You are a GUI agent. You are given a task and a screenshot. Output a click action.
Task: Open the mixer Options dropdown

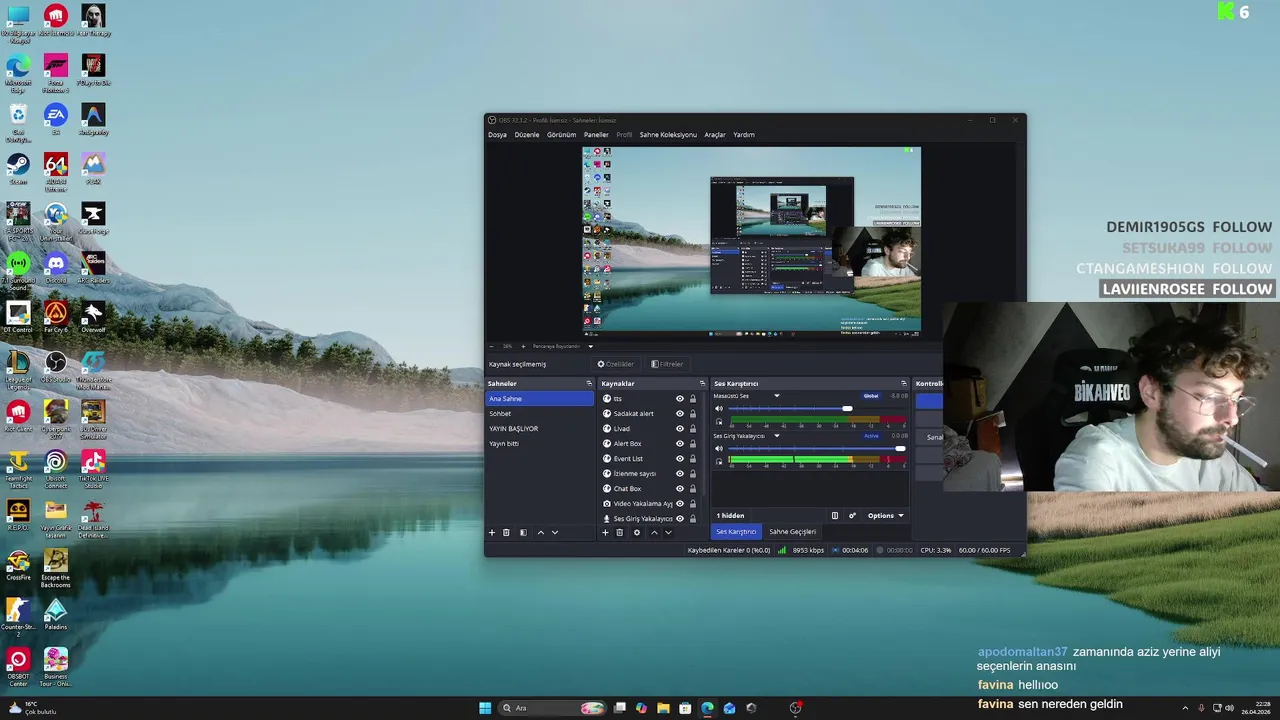tap(885, 515)
